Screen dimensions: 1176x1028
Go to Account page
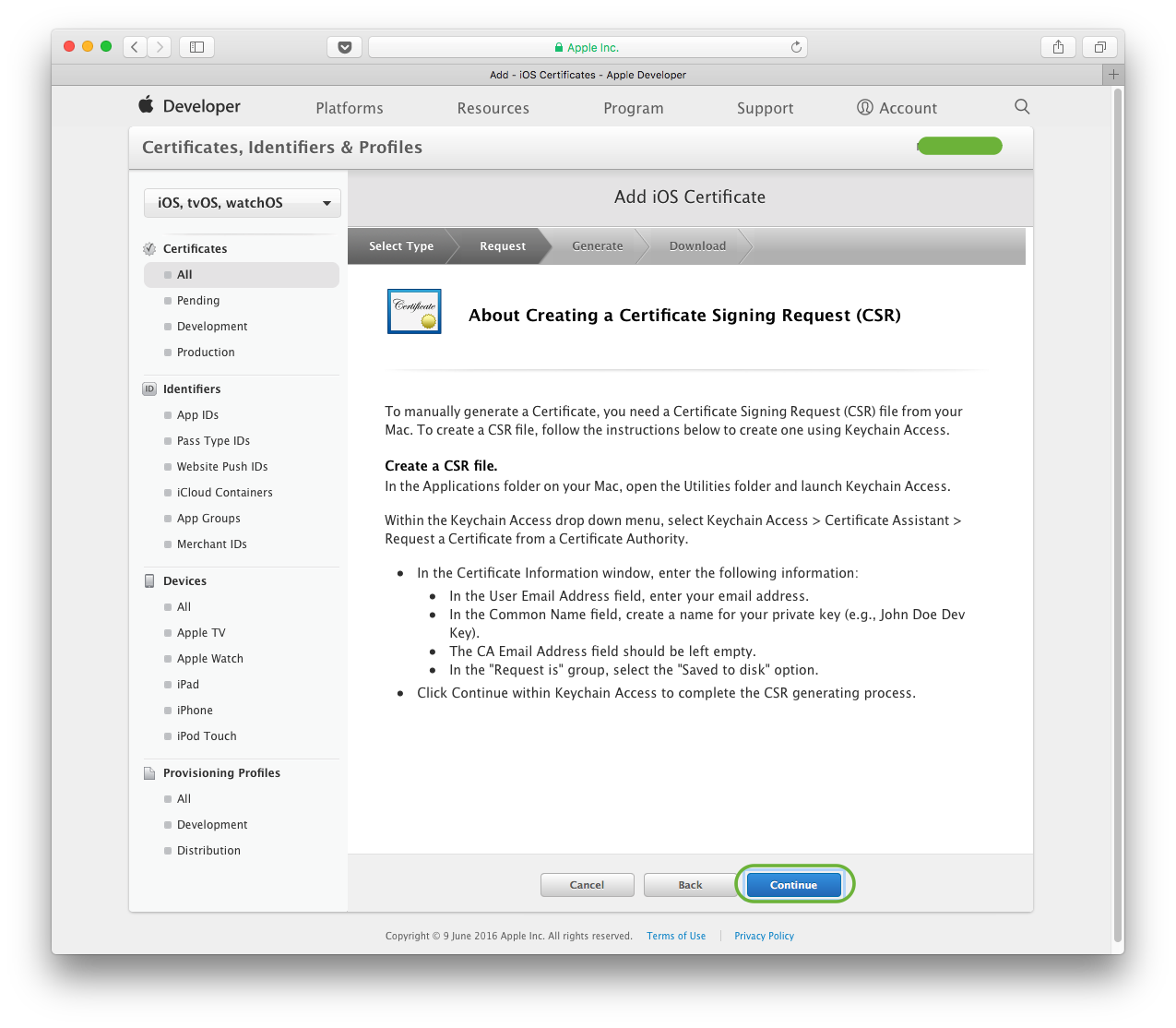coord(909,108)
